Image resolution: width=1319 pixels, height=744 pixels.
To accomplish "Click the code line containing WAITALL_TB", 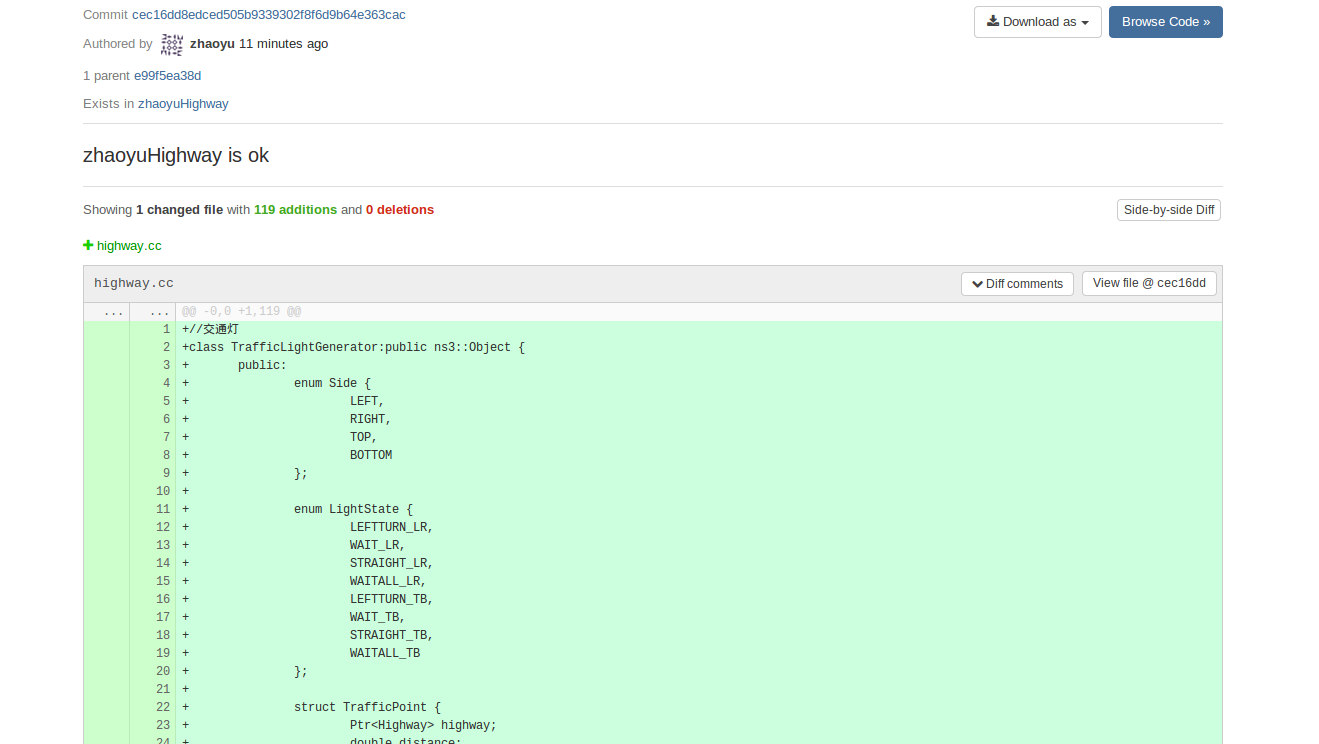I will [x=699, y=654].
